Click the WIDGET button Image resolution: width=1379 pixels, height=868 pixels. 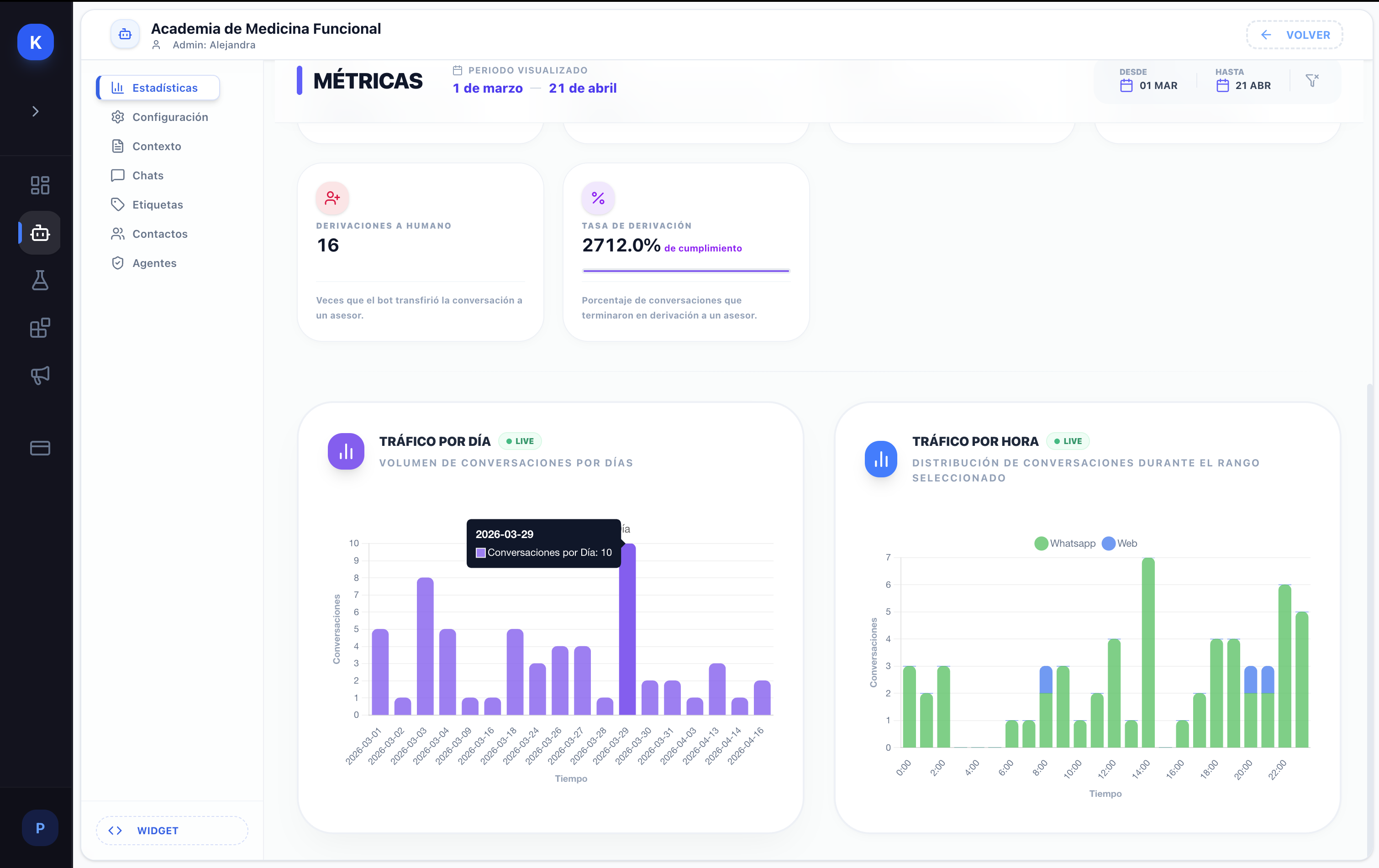[x=172, y=830]
